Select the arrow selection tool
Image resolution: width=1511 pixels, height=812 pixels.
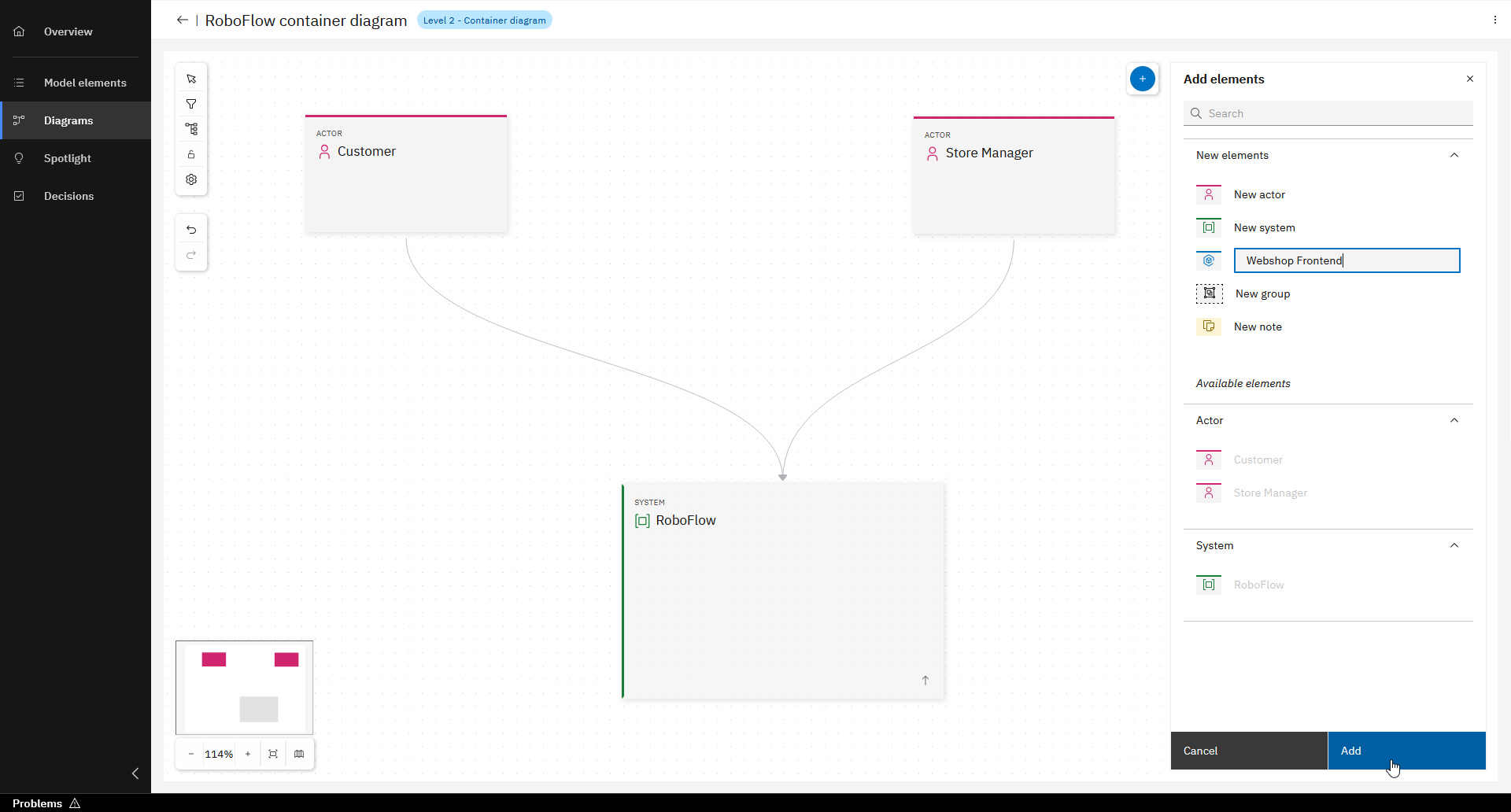tap(190, 78)
